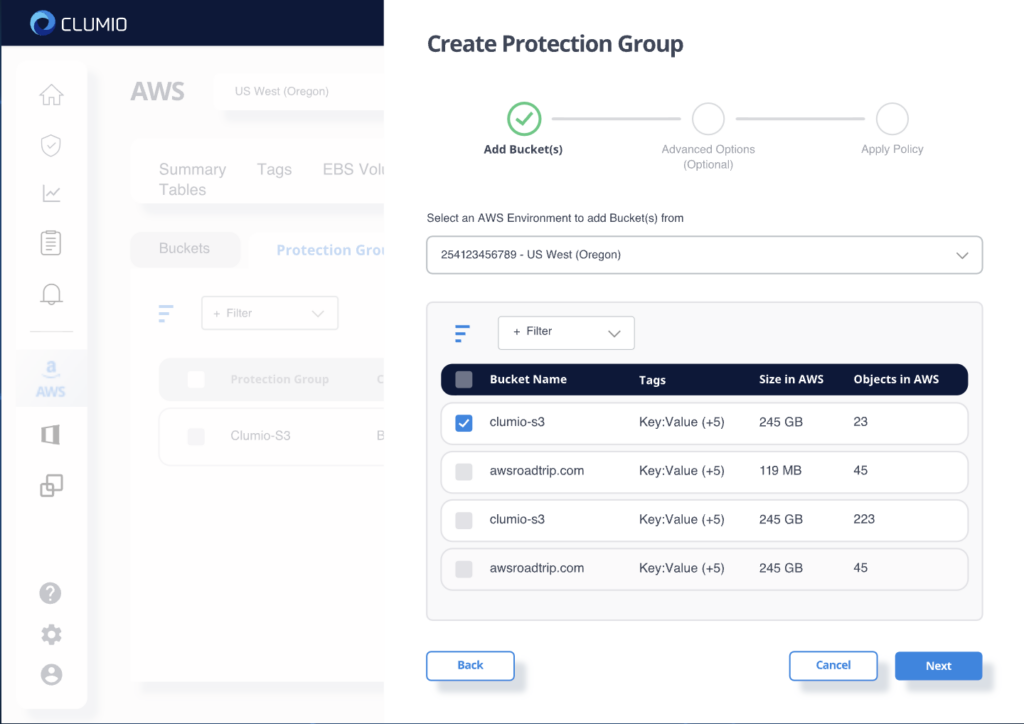Image resolution: width=1024 pixels, height=724 pixels.
Task: Check the Clumio-S3 protection group row checkbox
Action: click(196, 436)
